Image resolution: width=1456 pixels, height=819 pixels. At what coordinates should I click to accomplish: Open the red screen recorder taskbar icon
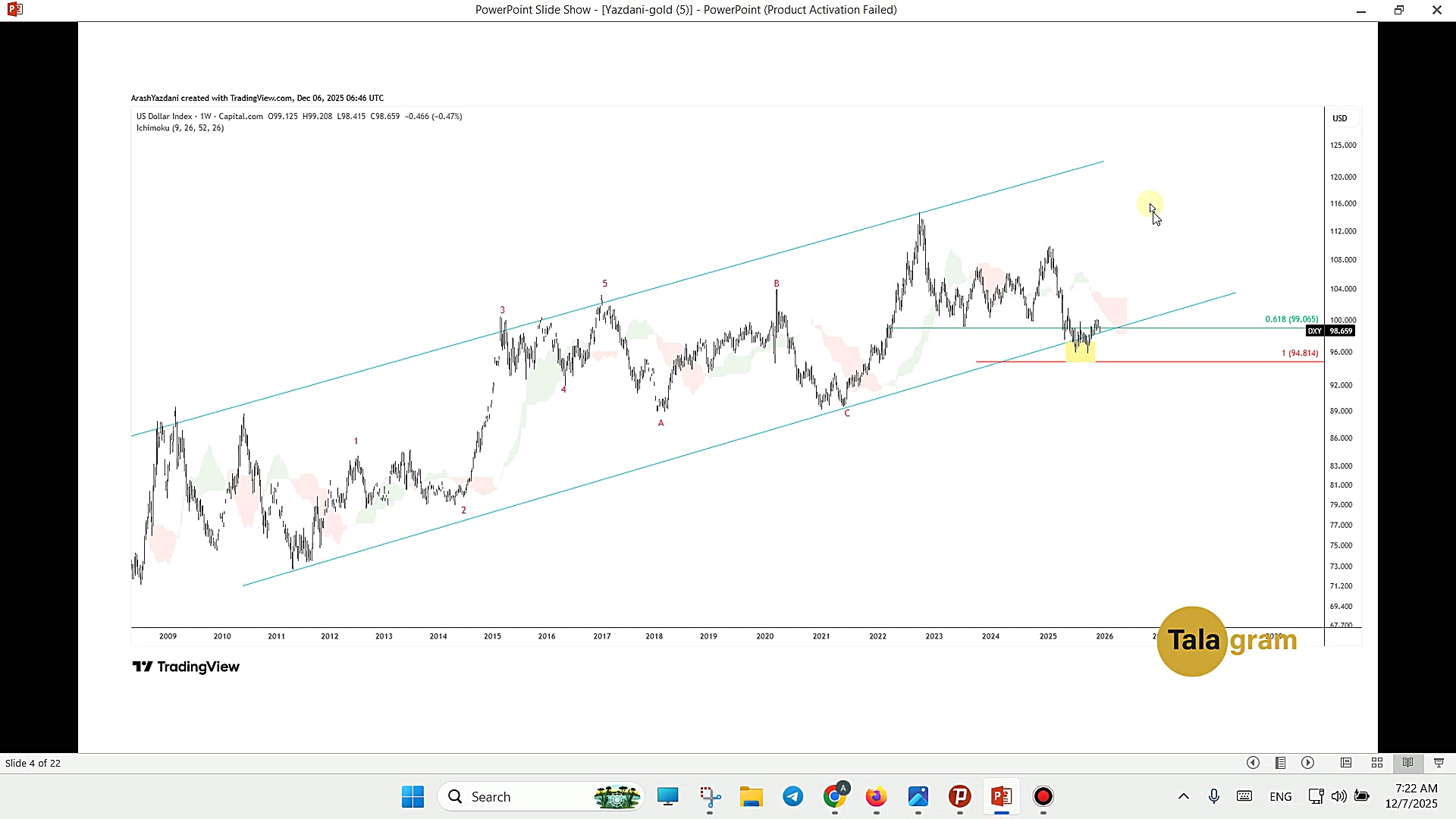pos(1043,796)
